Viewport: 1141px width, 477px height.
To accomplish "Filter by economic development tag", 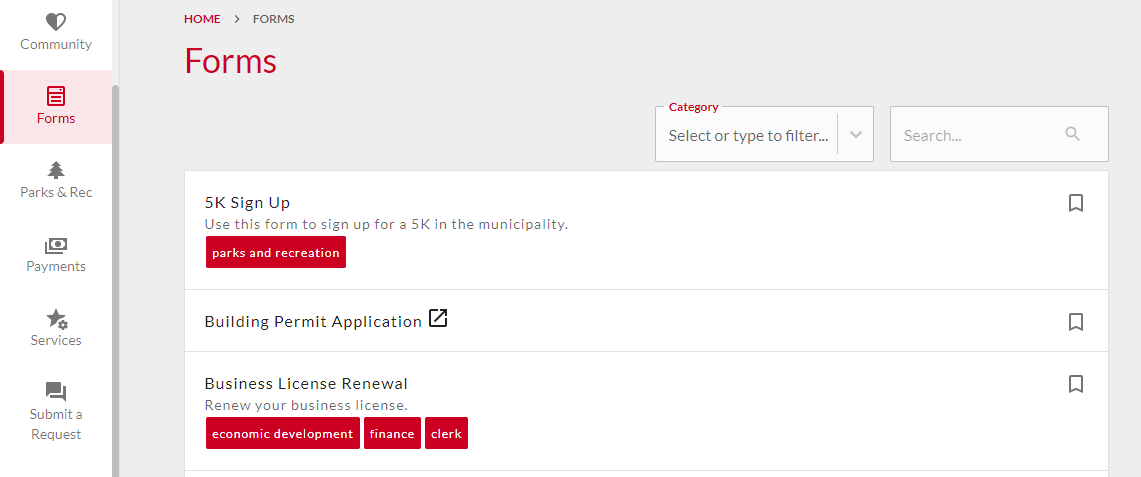I will point(282,433).
